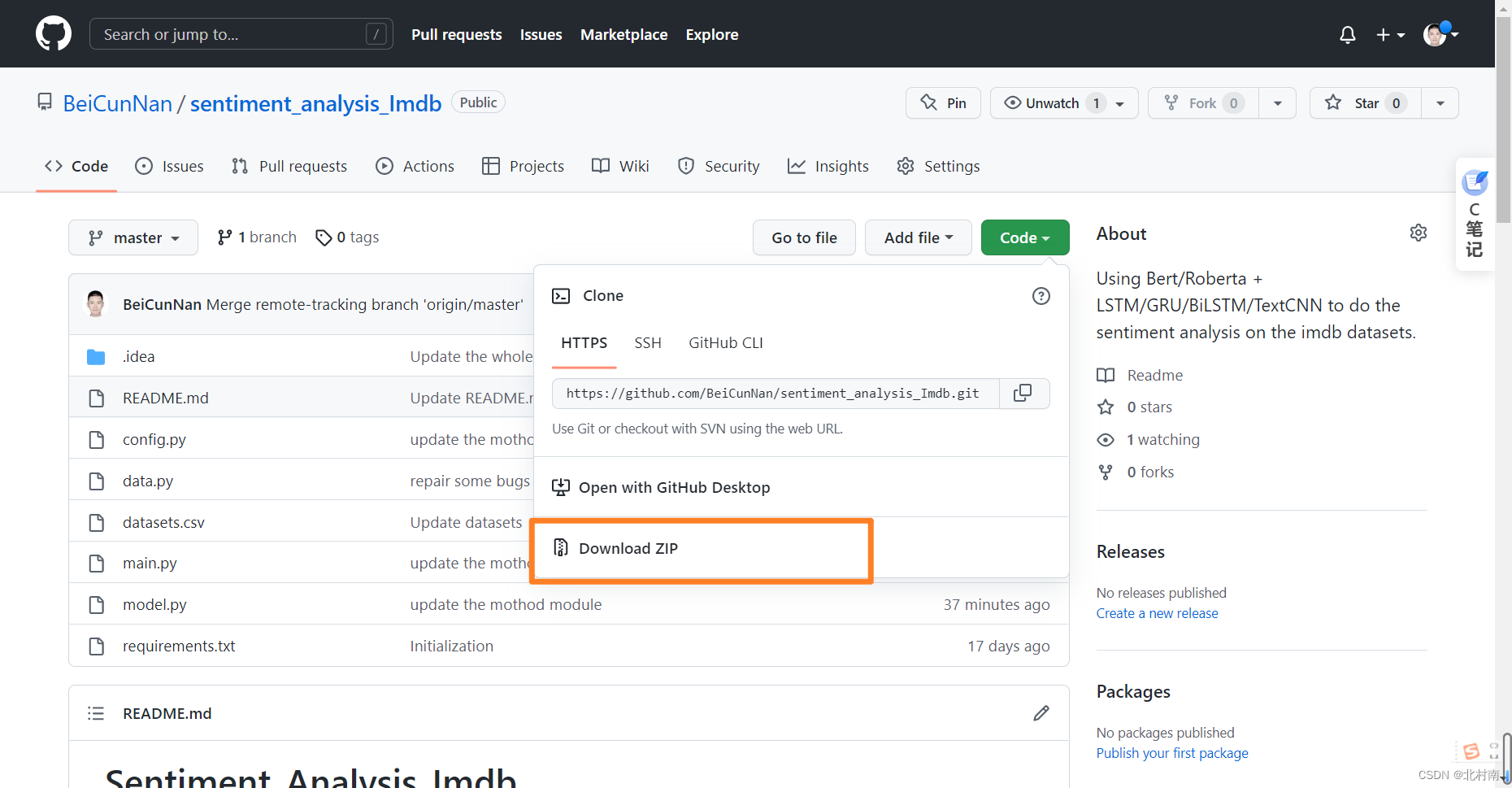Focus the Search or jump to field
Viewport: 1512px width, 788px height.
click(x=232, y=34)
